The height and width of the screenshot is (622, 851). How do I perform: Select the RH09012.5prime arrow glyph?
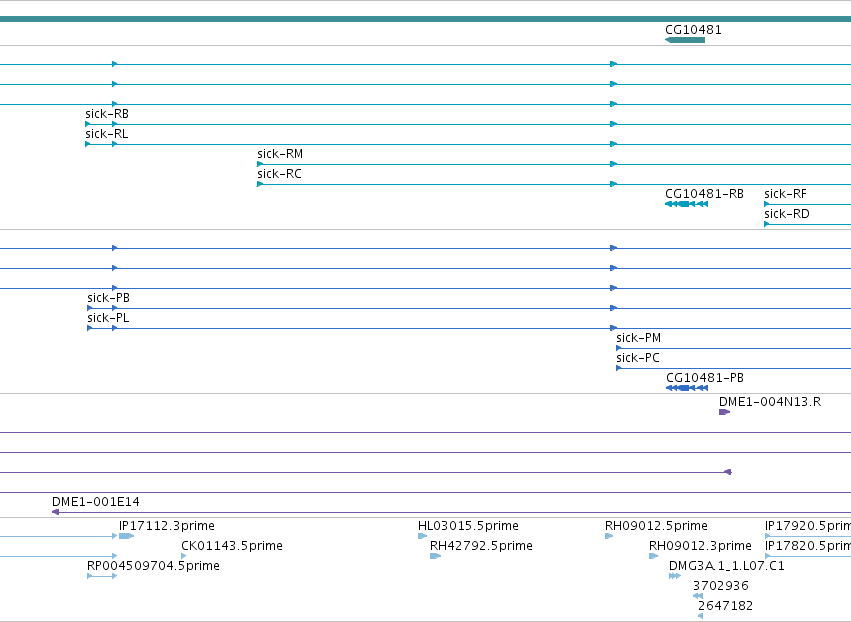pyautogui.click(x=609, y=536)
